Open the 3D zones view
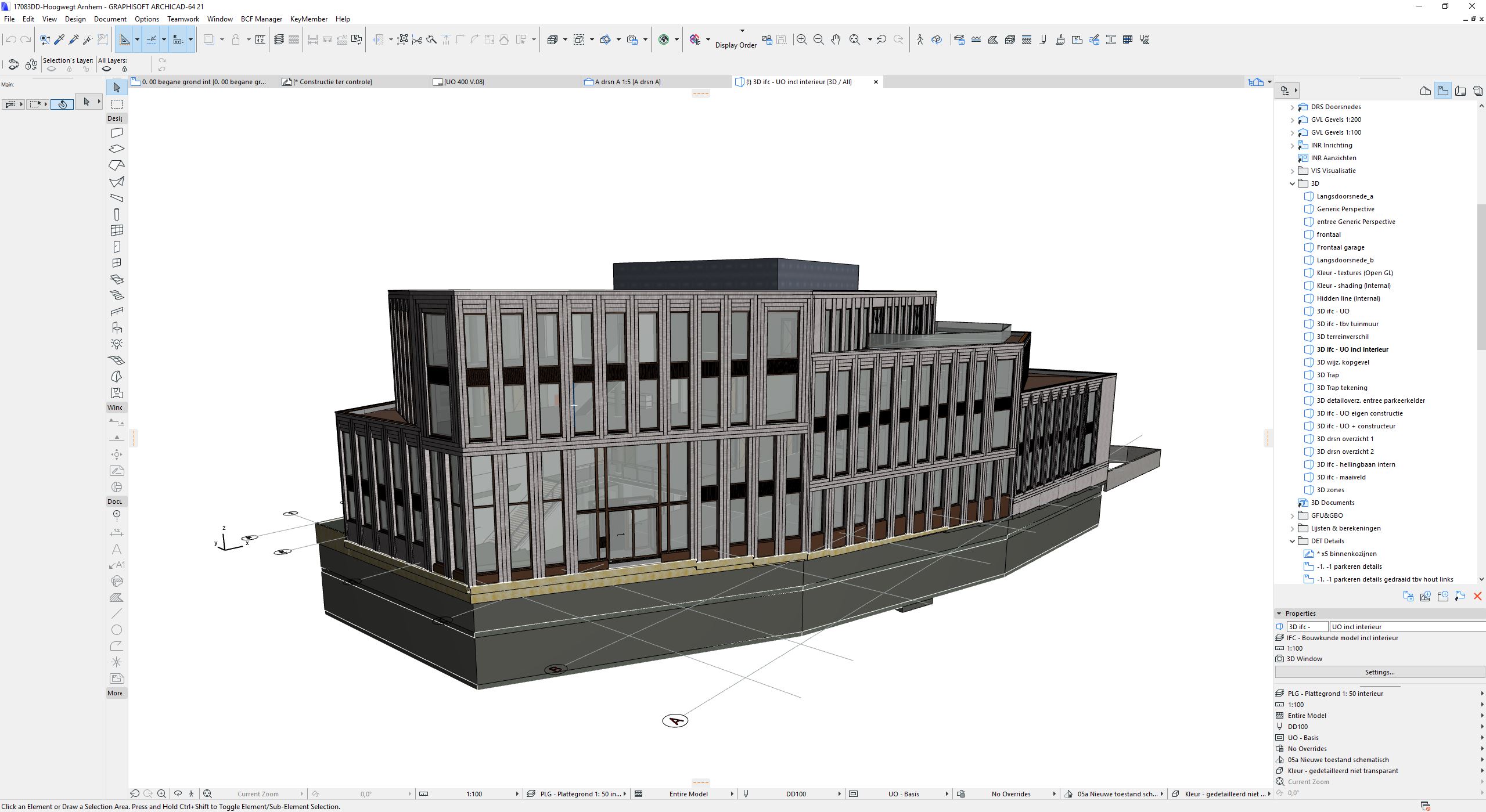Viewport: 1486px width, 812px height. 1330,490
